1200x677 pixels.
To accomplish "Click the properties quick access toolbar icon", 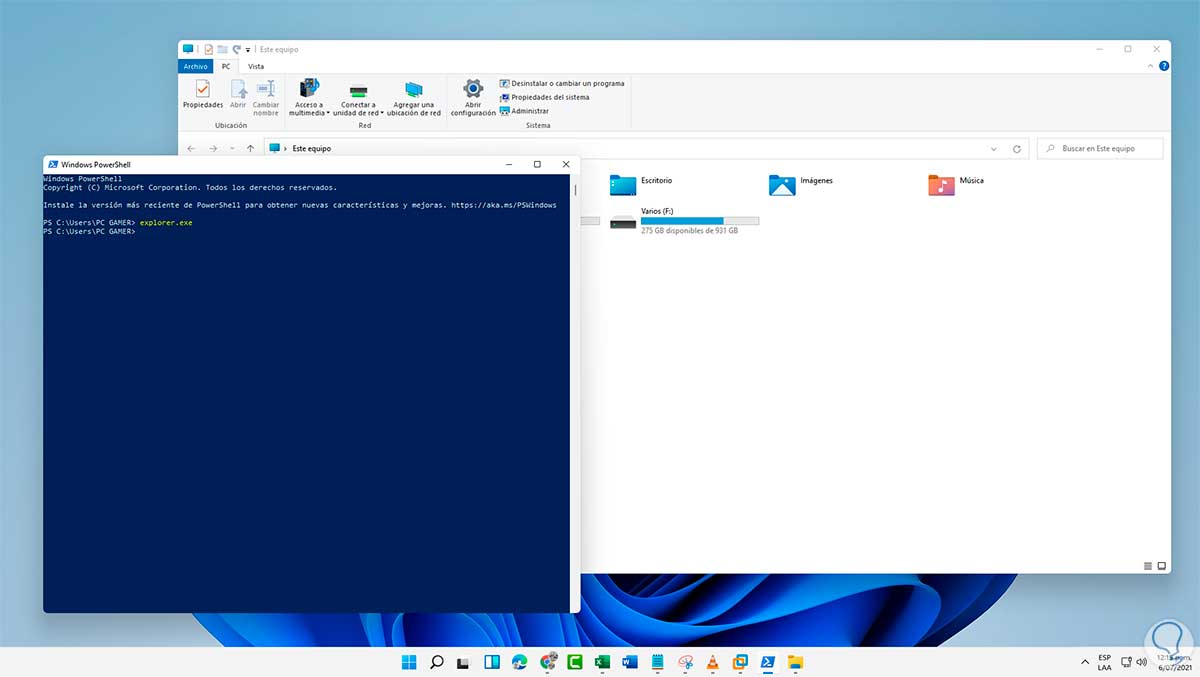I will 208,49.
